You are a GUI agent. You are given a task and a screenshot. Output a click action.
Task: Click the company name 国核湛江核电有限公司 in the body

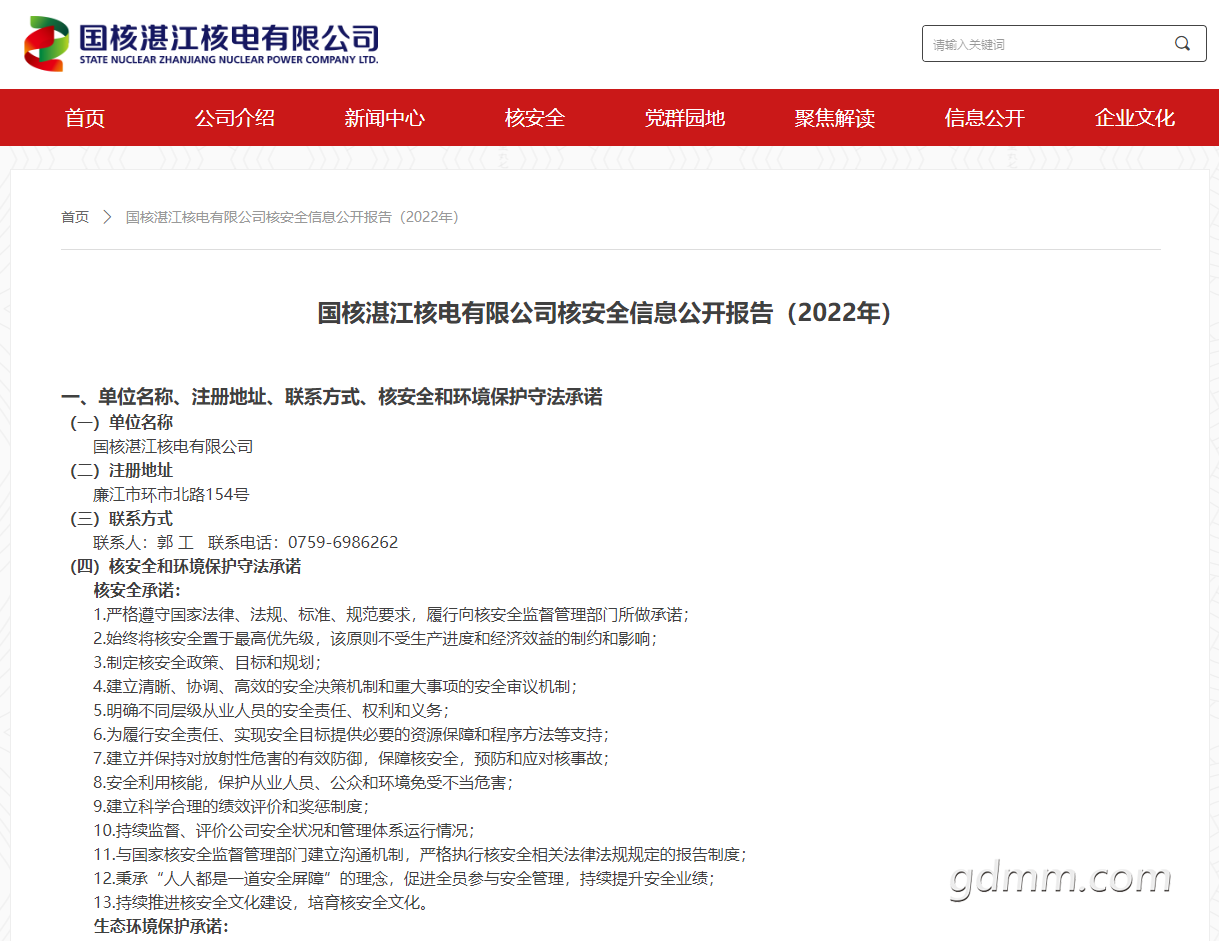[x=173, y=446]
